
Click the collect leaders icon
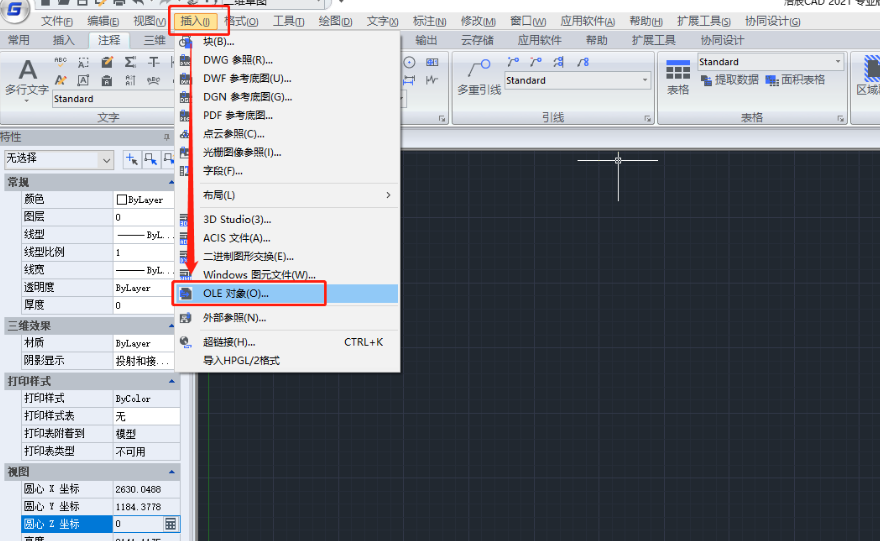pos(583,62)
